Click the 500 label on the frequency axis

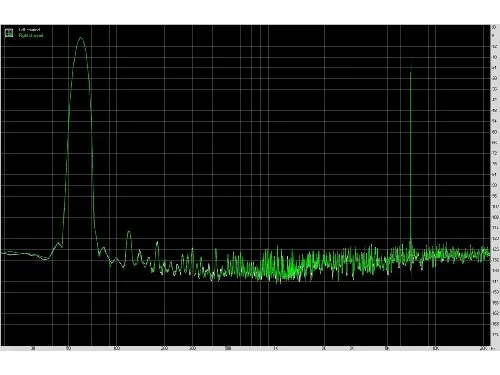coord(228,349)
